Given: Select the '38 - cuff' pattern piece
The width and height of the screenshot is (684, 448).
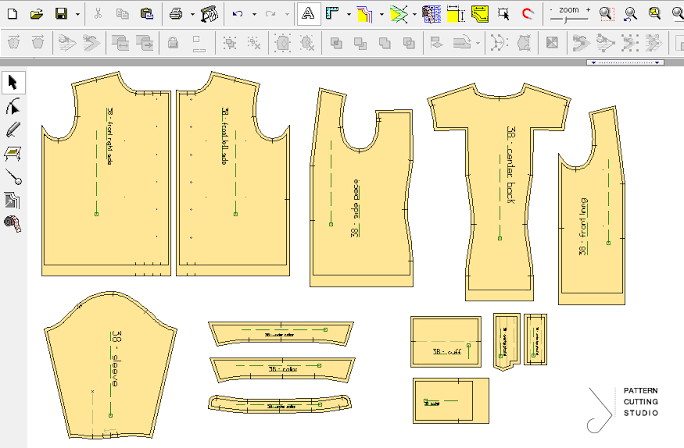Looking at the screenshot, I should 446,342.
